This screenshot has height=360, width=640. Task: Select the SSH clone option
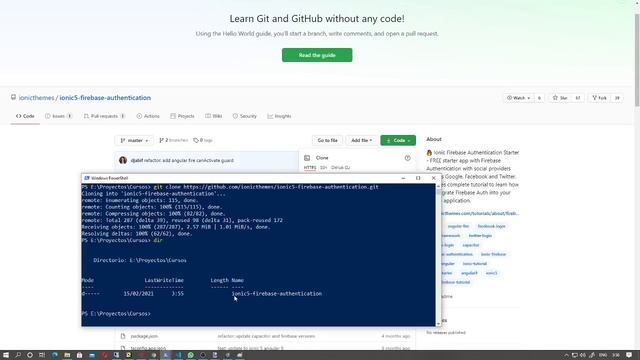pyautogui.click(x=323, y=167)
